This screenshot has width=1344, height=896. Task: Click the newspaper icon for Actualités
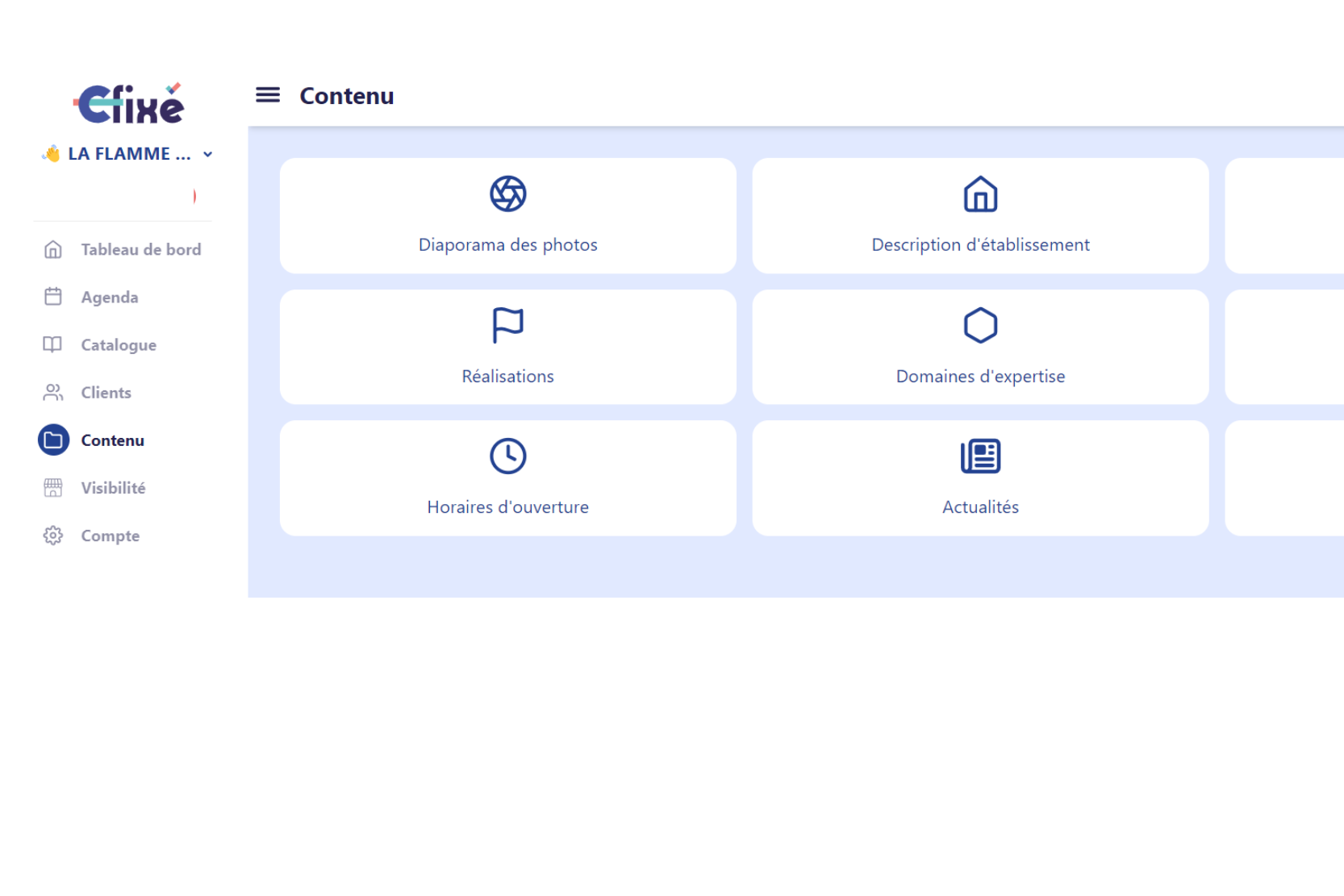[980, 456]
